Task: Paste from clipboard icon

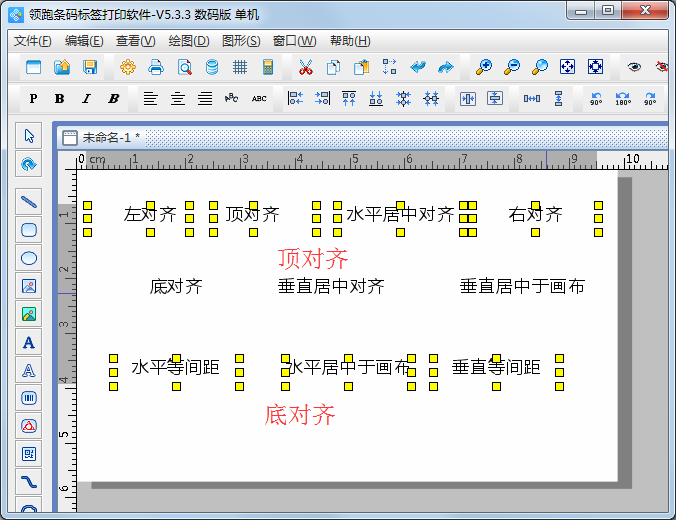Action: [x=362, y=67]
